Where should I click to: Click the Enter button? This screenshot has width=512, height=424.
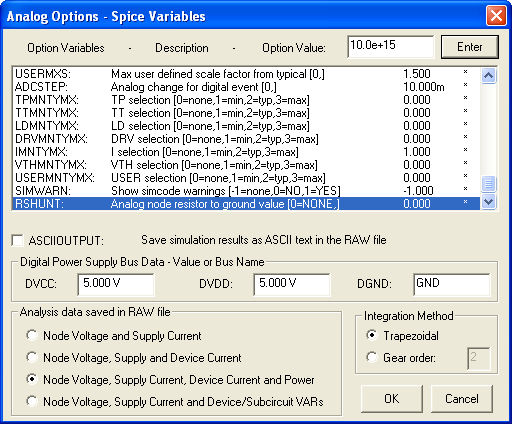tap(470, 47)
